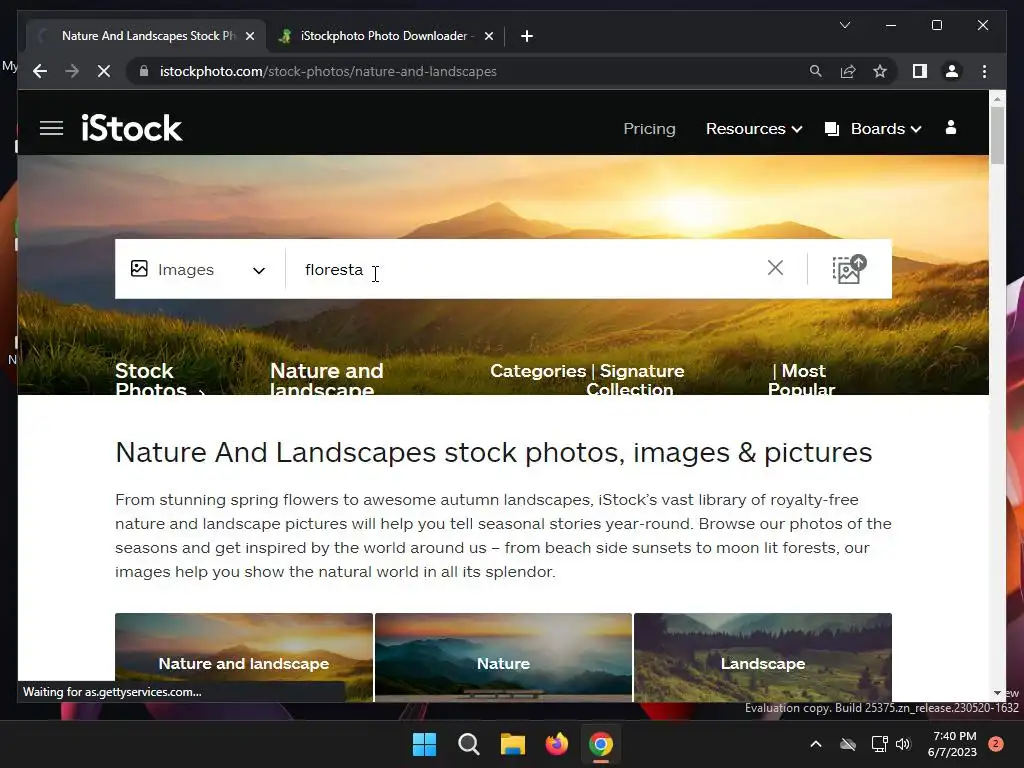Open network status in system tray

[879, 744]
